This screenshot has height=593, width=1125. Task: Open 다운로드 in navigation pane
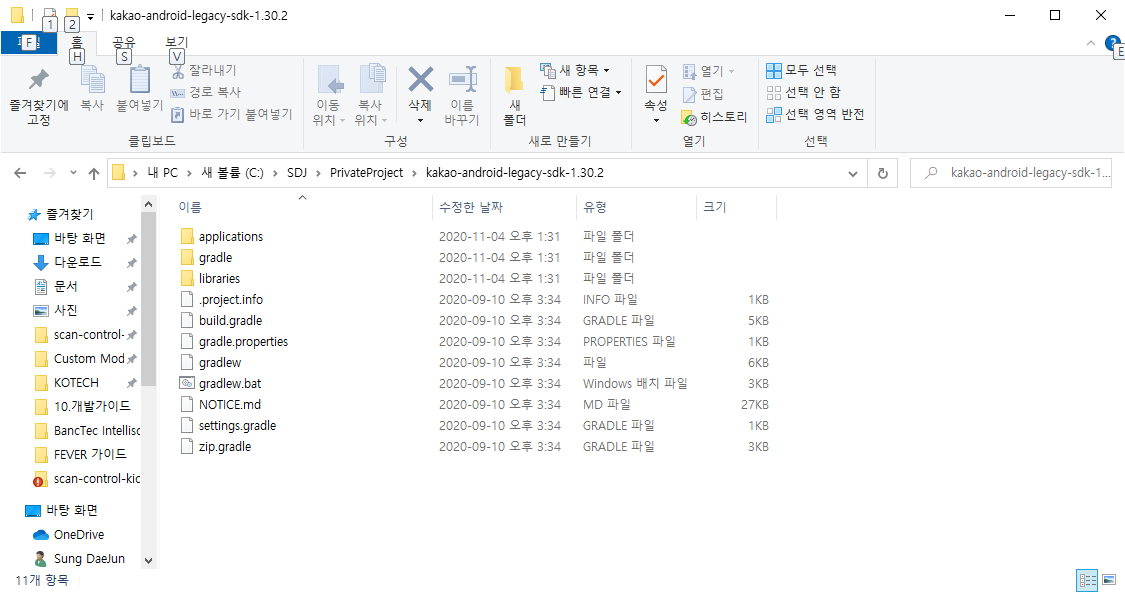(77, 262)
